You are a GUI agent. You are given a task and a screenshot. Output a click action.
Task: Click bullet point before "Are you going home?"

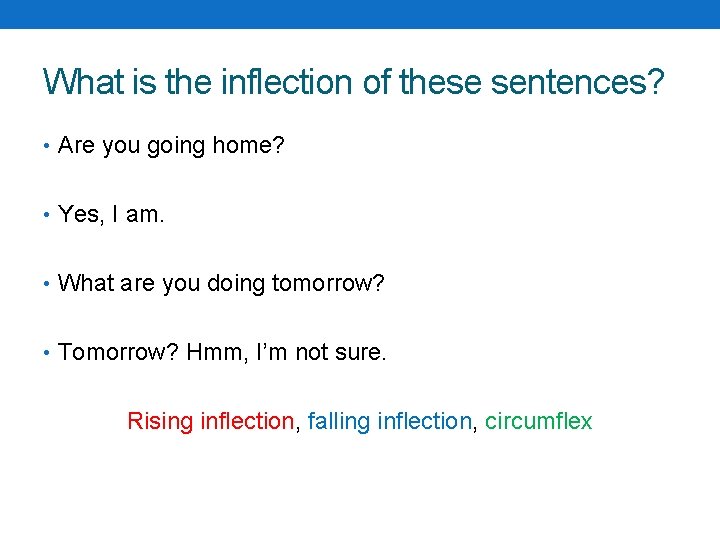click(x=47, y=146)
